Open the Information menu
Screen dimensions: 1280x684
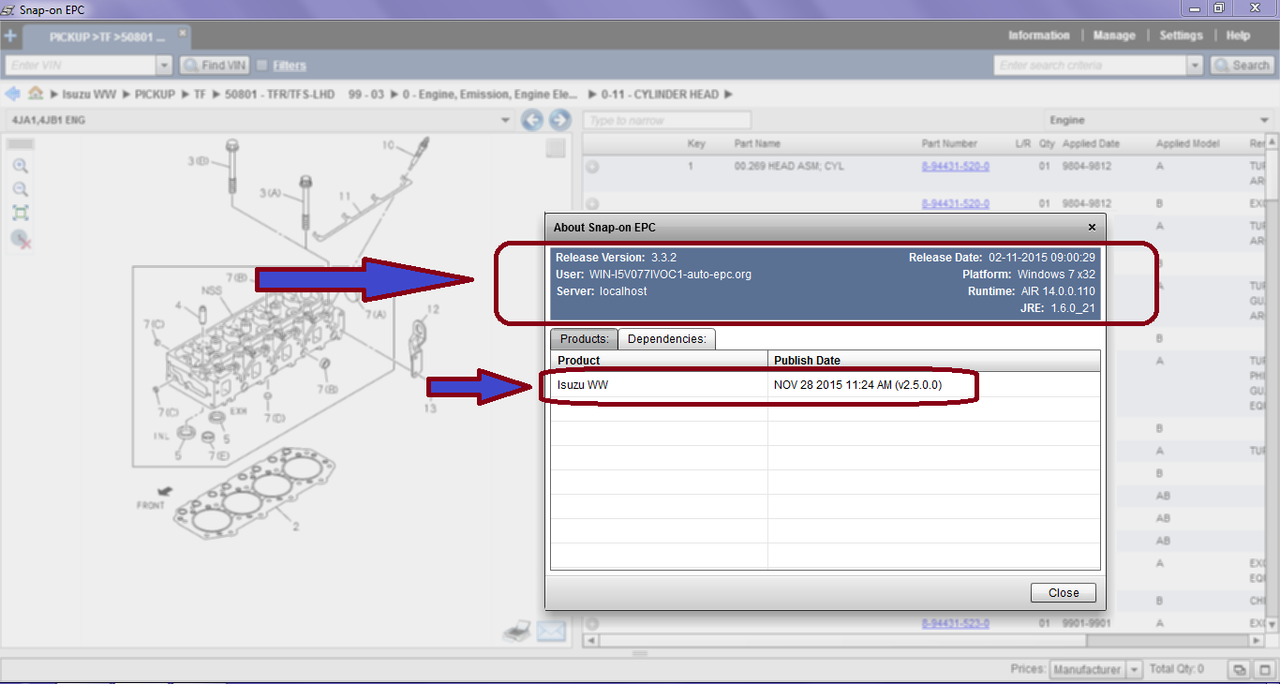(1039, 35)
